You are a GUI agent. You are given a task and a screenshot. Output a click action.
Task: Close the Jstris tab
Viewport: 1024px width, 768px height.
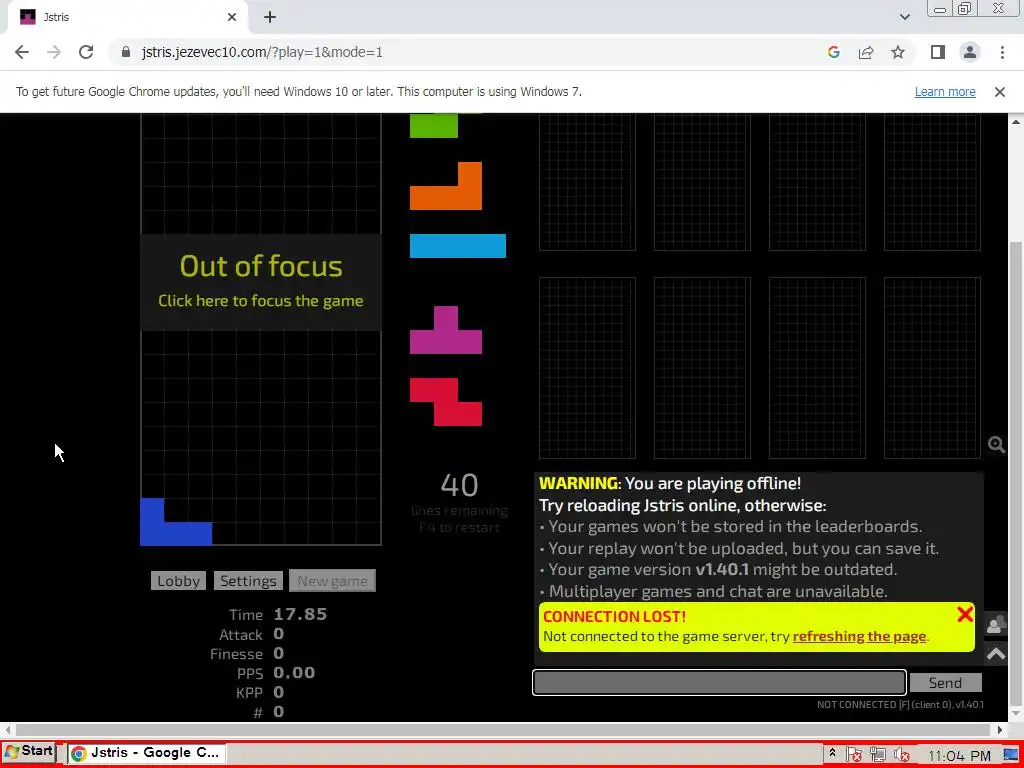click(232, 18)
